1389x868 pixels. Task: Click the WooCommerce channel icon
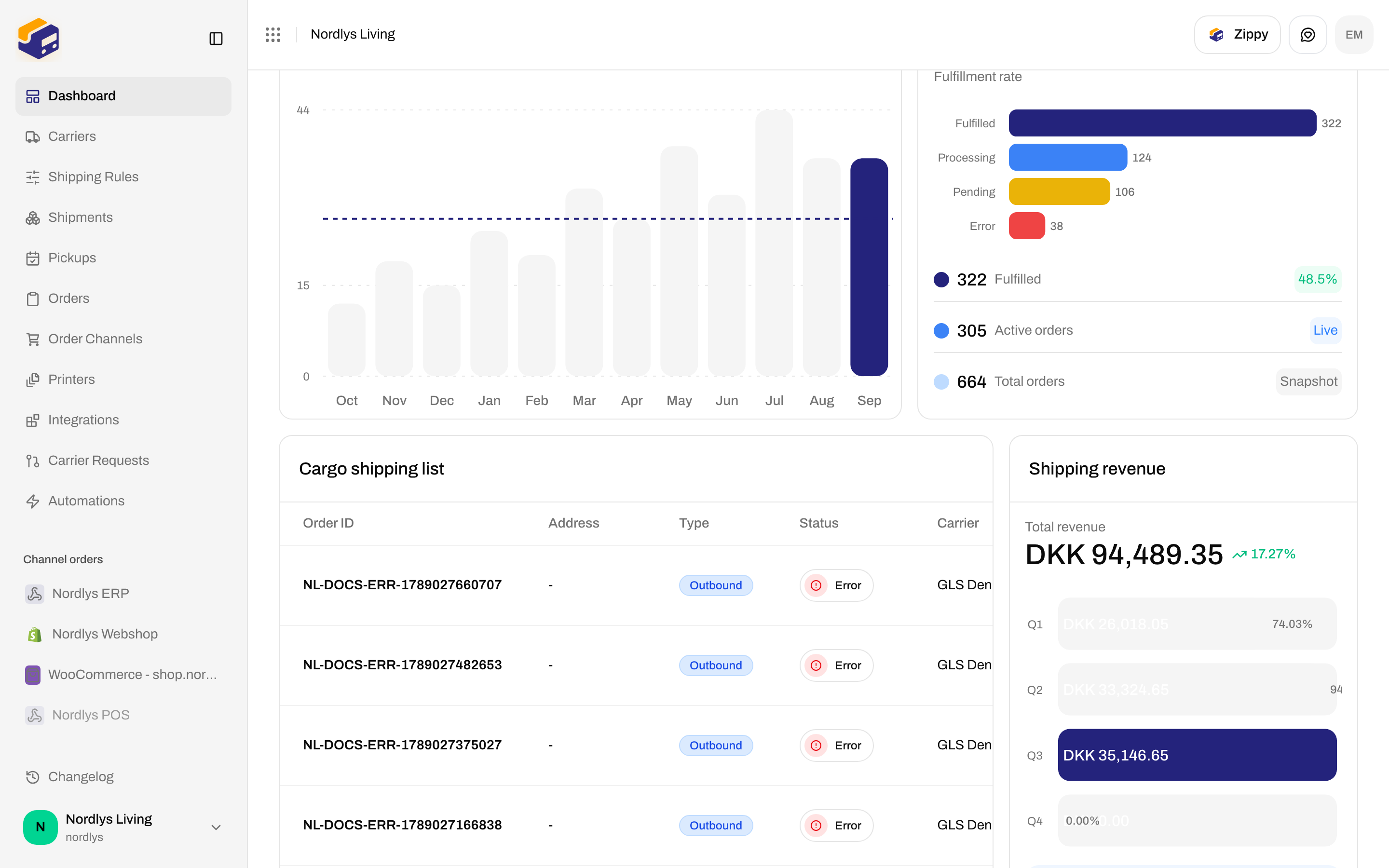(x=33, y=675)
